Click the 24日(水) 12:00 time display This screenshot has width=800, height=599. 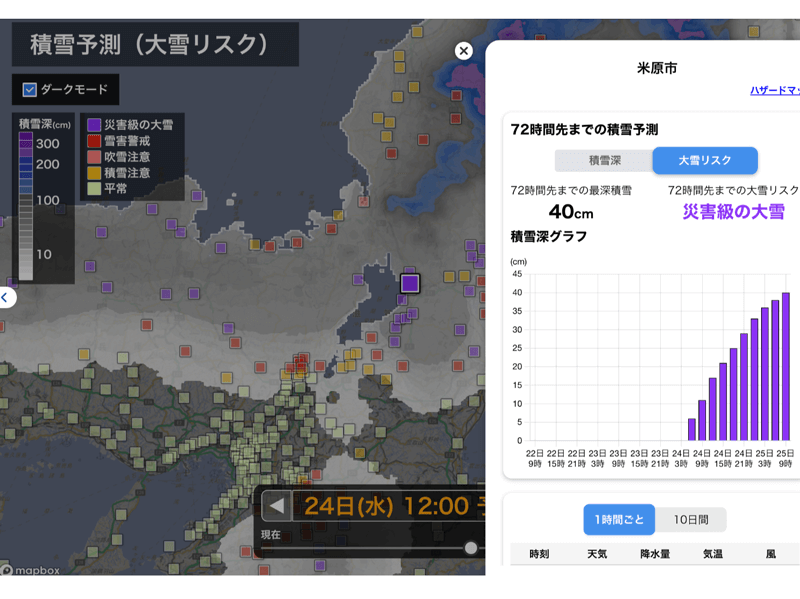click(x=386, y=506)
